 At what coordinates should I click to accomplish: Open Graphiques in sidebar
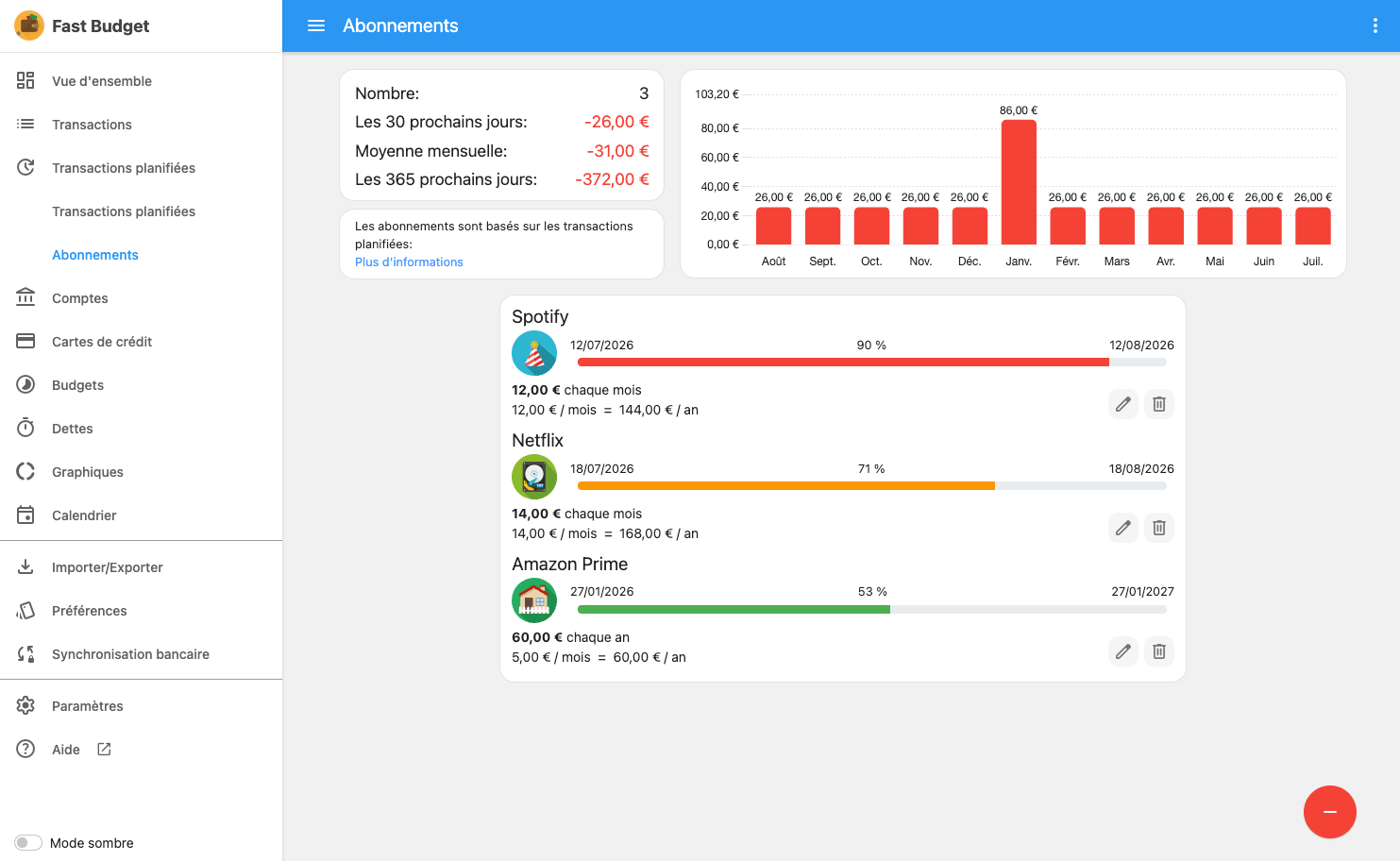(142, 471)
